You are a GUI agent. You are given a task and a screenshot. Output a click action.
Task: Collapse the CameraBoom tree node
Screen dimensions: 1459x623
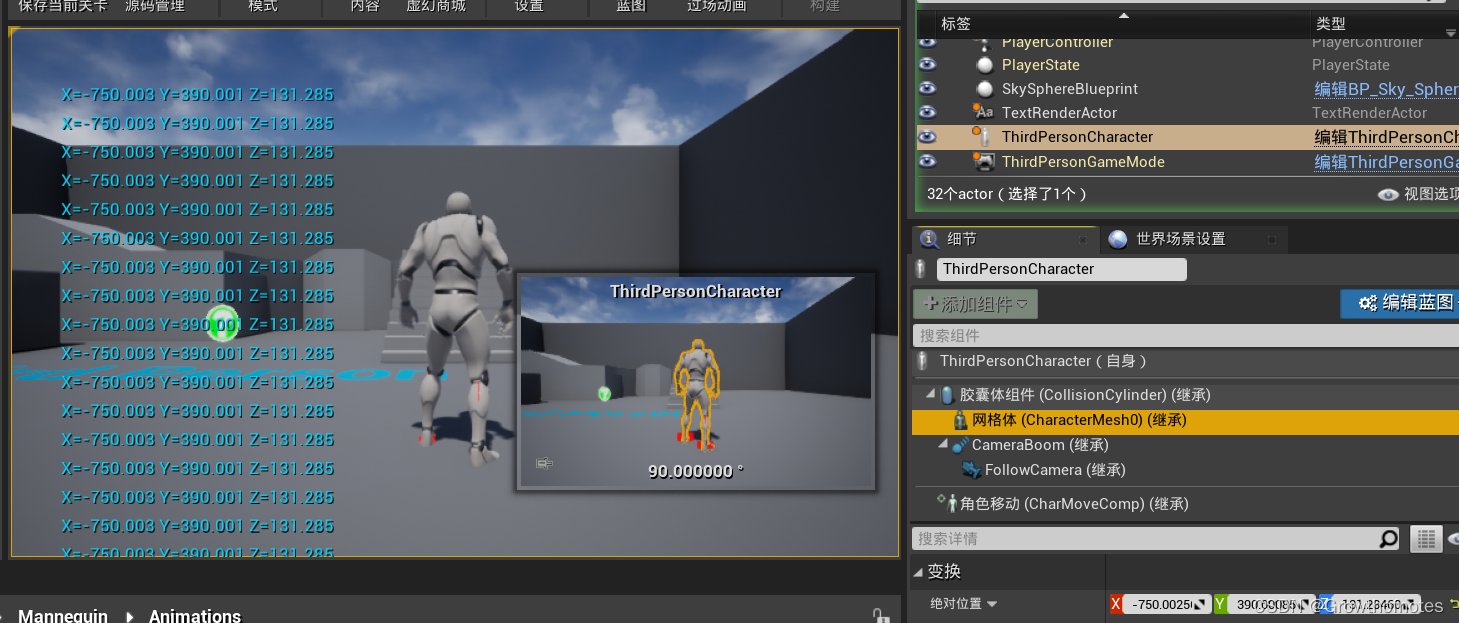pyautogui.click(x=944, y=445)
